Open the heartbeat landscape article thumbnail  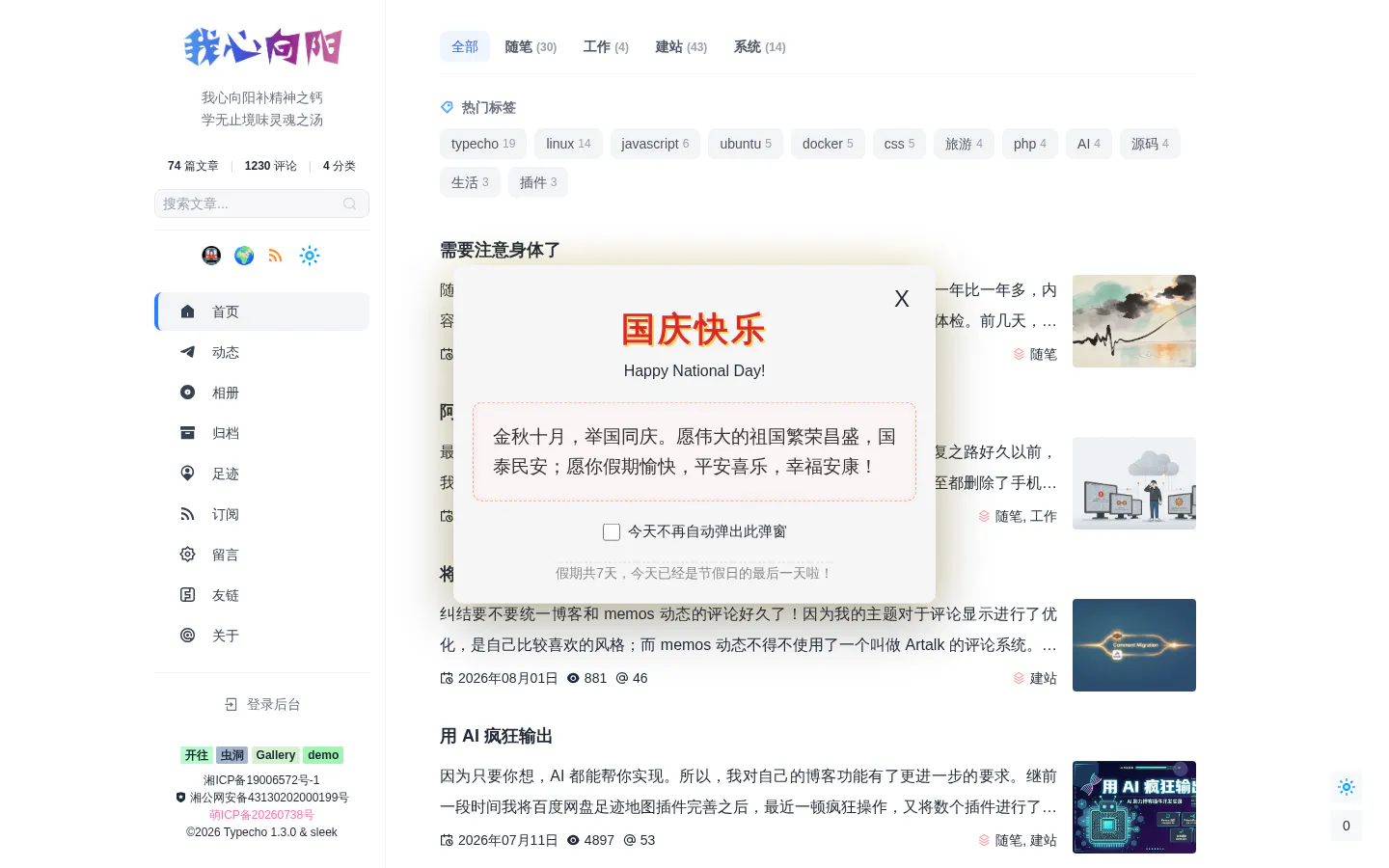1134,321
